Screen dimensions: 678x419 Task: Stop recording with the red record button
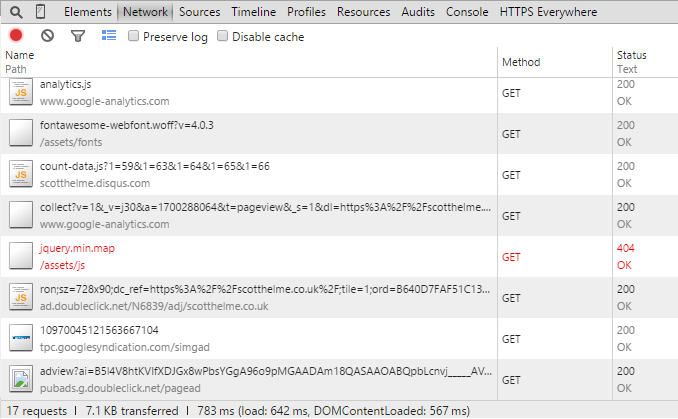(16, 36)
